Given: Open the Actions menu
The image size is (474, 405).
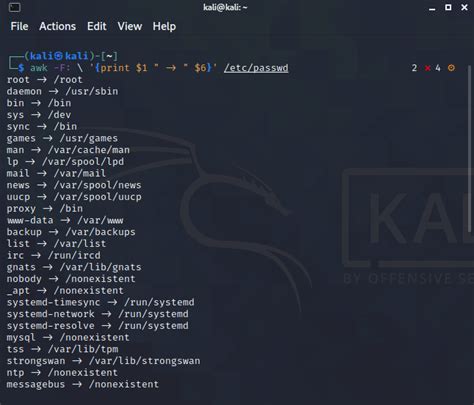Looking at the screenshot, I should (57, 26).
